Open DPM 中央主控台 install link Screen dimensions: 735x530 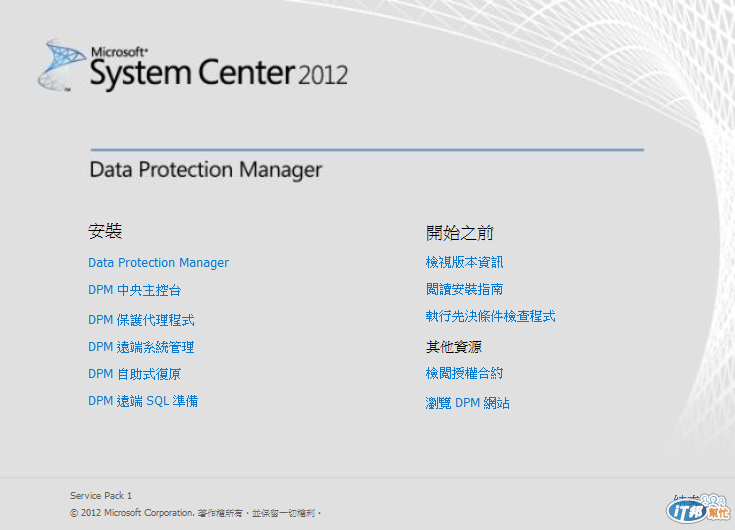[x=134, y=290]
